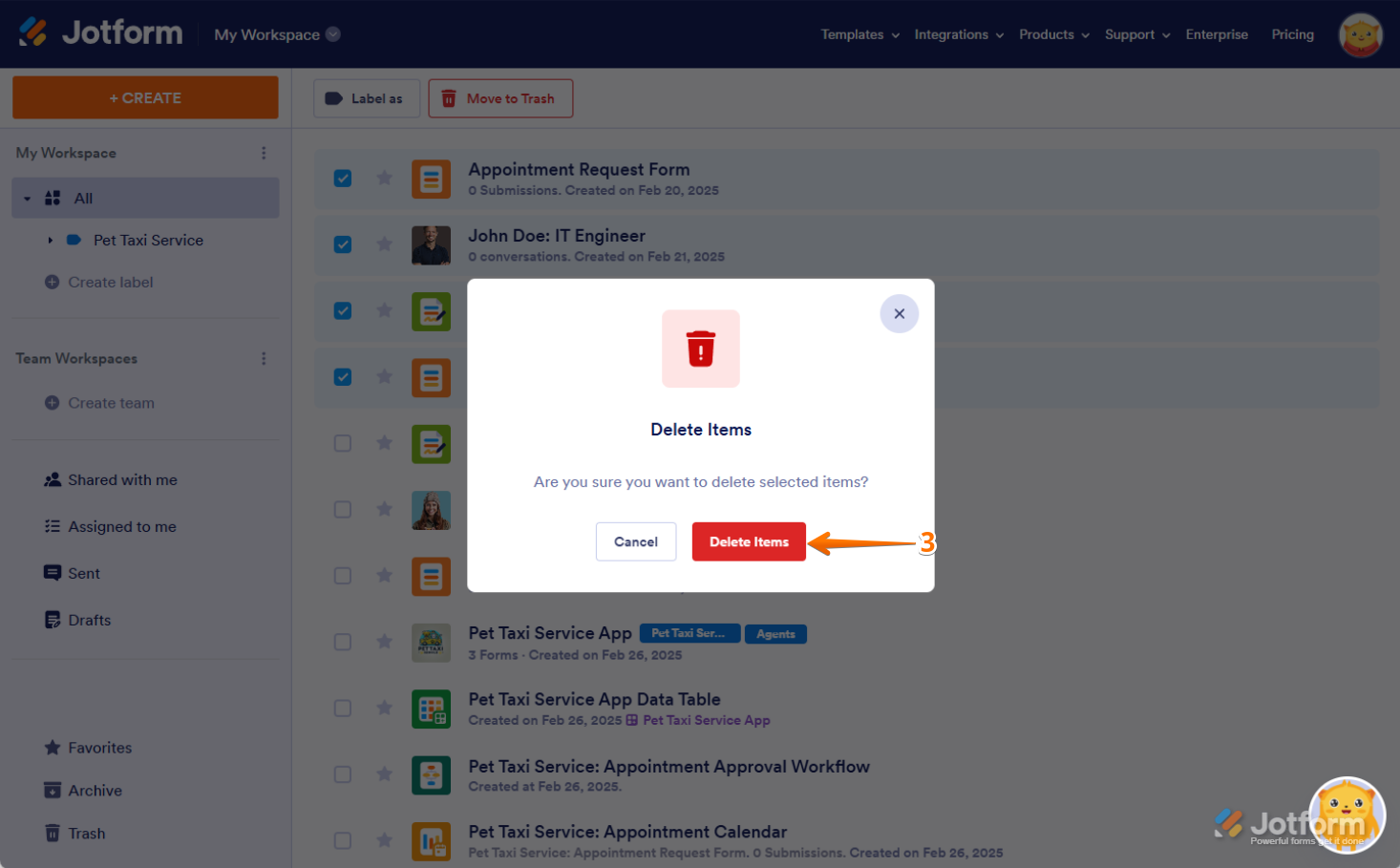Confirm with the red Delete Items button
Image resolution: width=1400 pixels, height=868 pixels.
749,541
